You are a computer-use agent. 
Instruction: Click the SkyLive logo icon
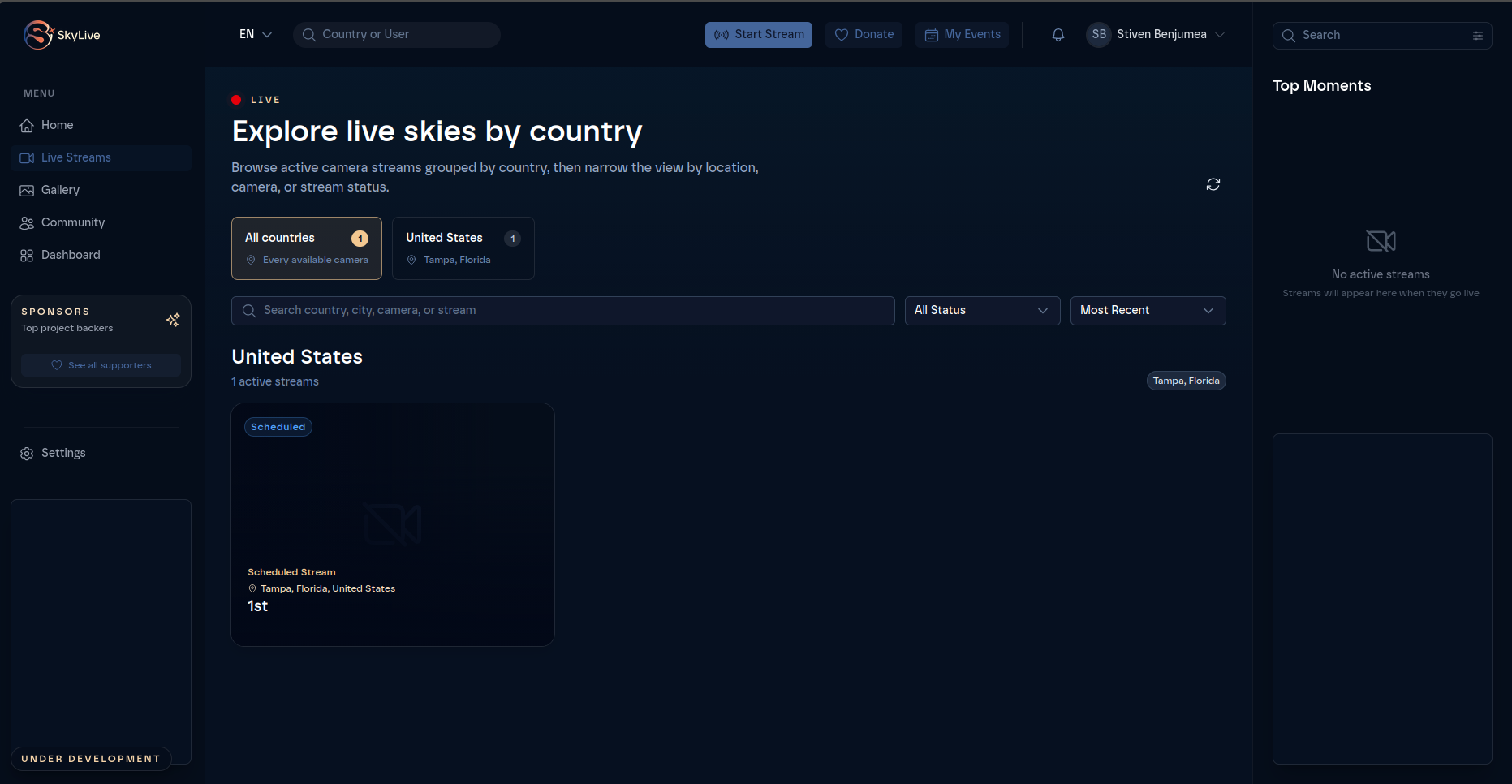click(x=38, y=35)
